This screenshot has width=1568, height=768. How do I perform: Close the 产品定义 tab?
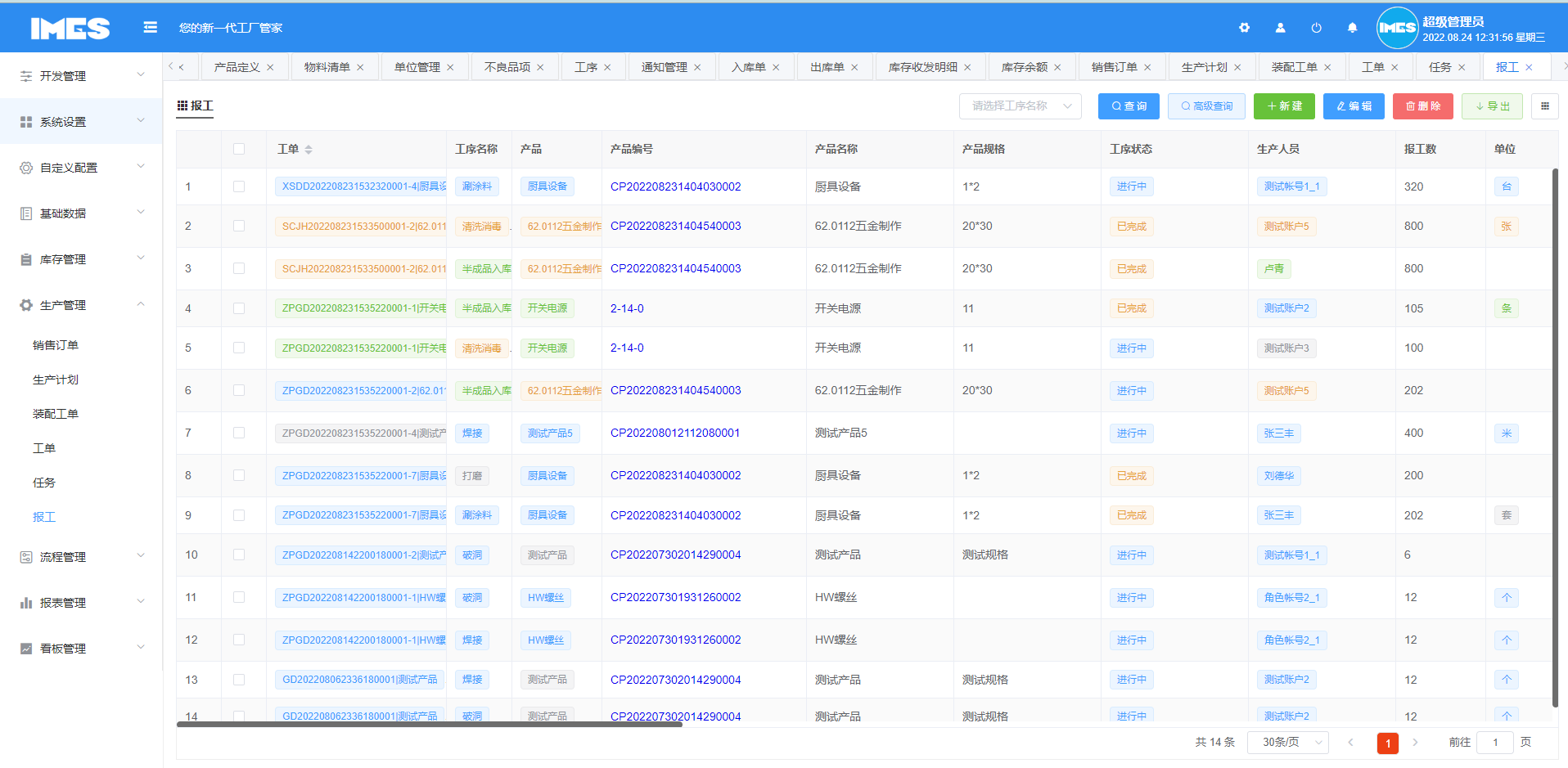(270, 67)
